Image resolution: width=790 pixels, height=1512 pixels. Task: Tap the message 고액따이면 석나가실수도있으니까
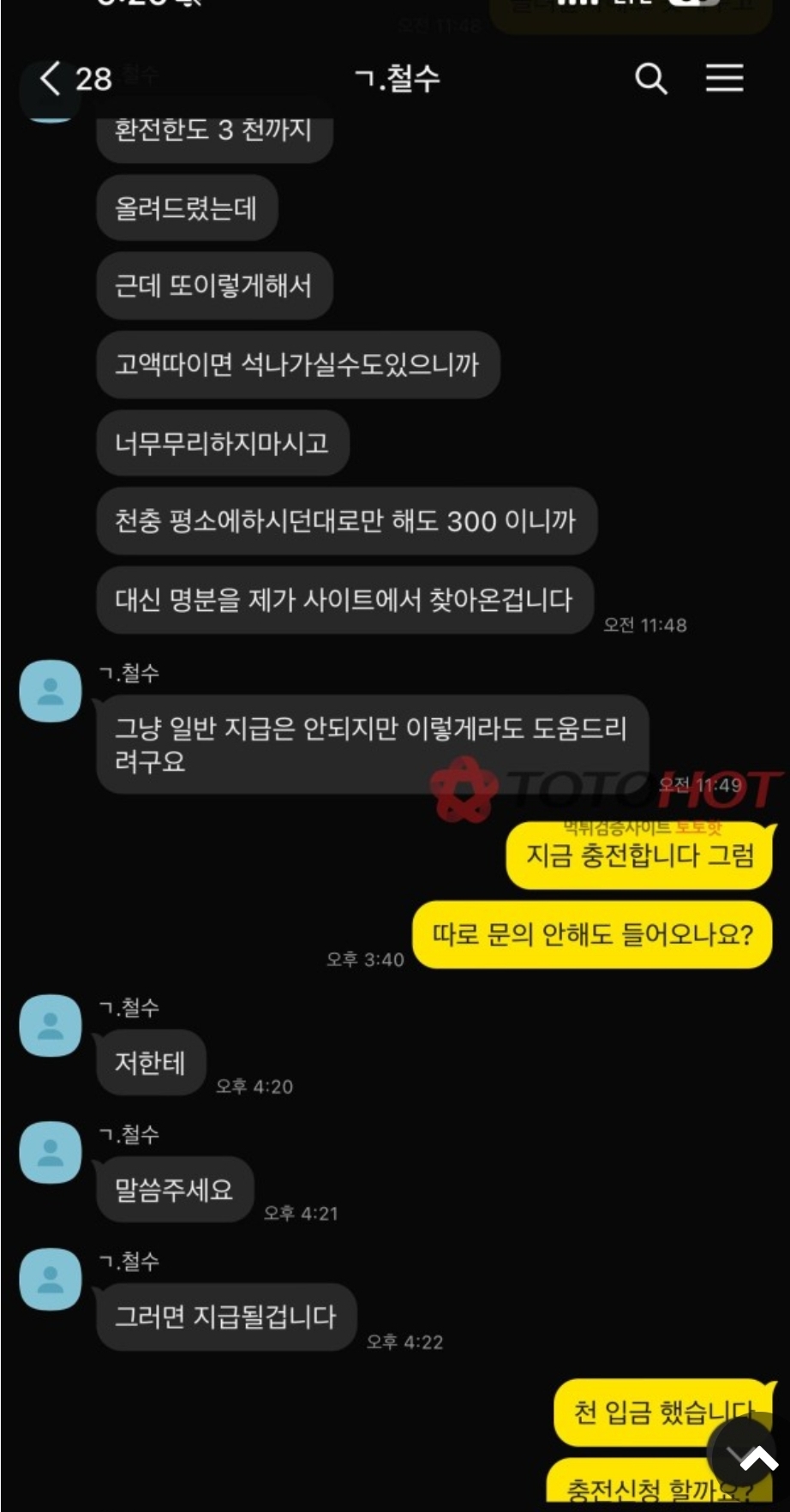(x=297, y=364)
